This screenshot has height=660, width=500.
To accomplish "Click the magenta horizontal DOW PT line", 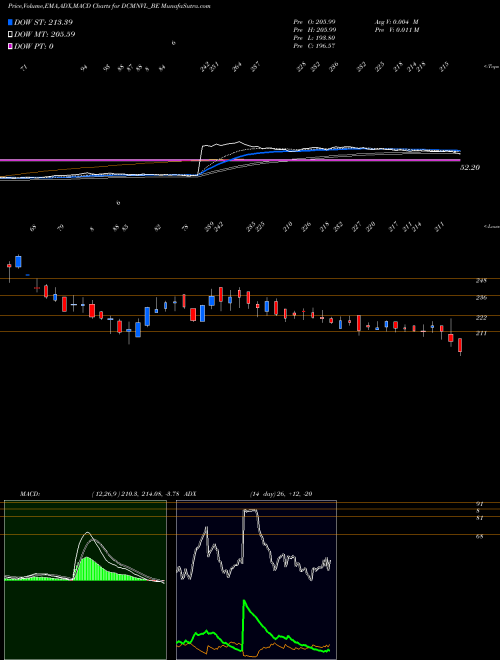I will [229, 160].
